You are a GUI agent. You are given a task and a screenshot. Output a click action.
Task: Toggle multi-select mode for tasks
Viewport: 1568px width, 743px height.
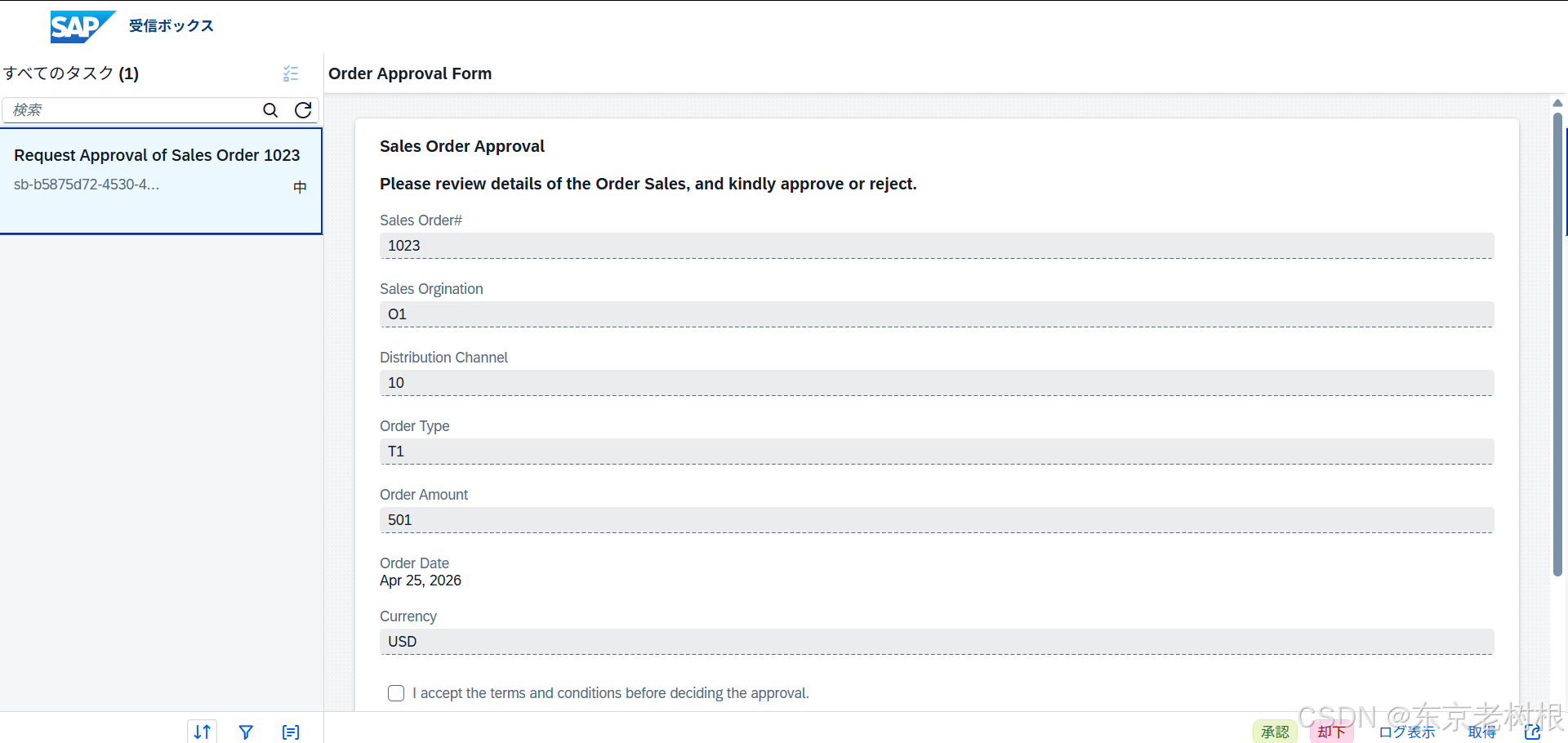click(x=291, y=73)
